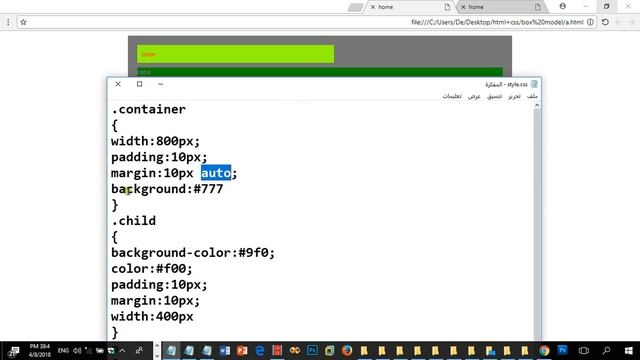Open blue Photoshop icon beside Chrome on taskbar
The width and height of the screenshot is (640, 360).
562,350
